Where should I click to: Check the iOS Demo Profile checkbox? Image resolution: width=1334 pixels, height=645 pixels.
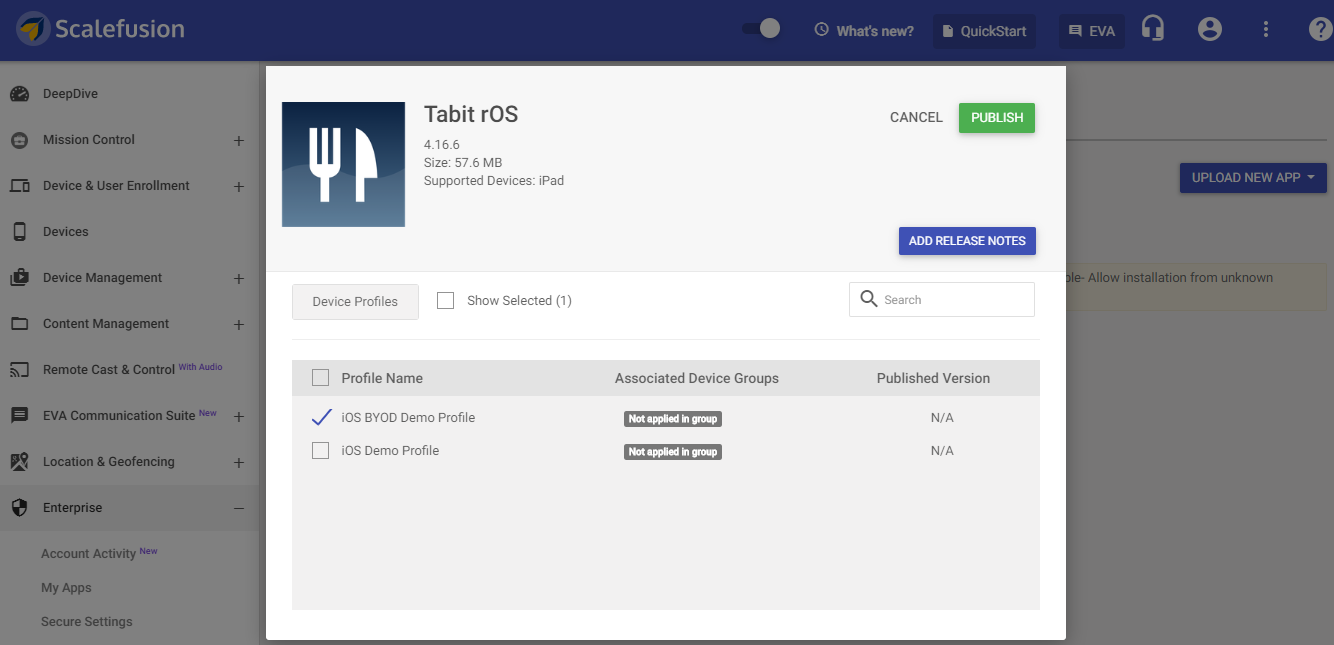point(320,450)
